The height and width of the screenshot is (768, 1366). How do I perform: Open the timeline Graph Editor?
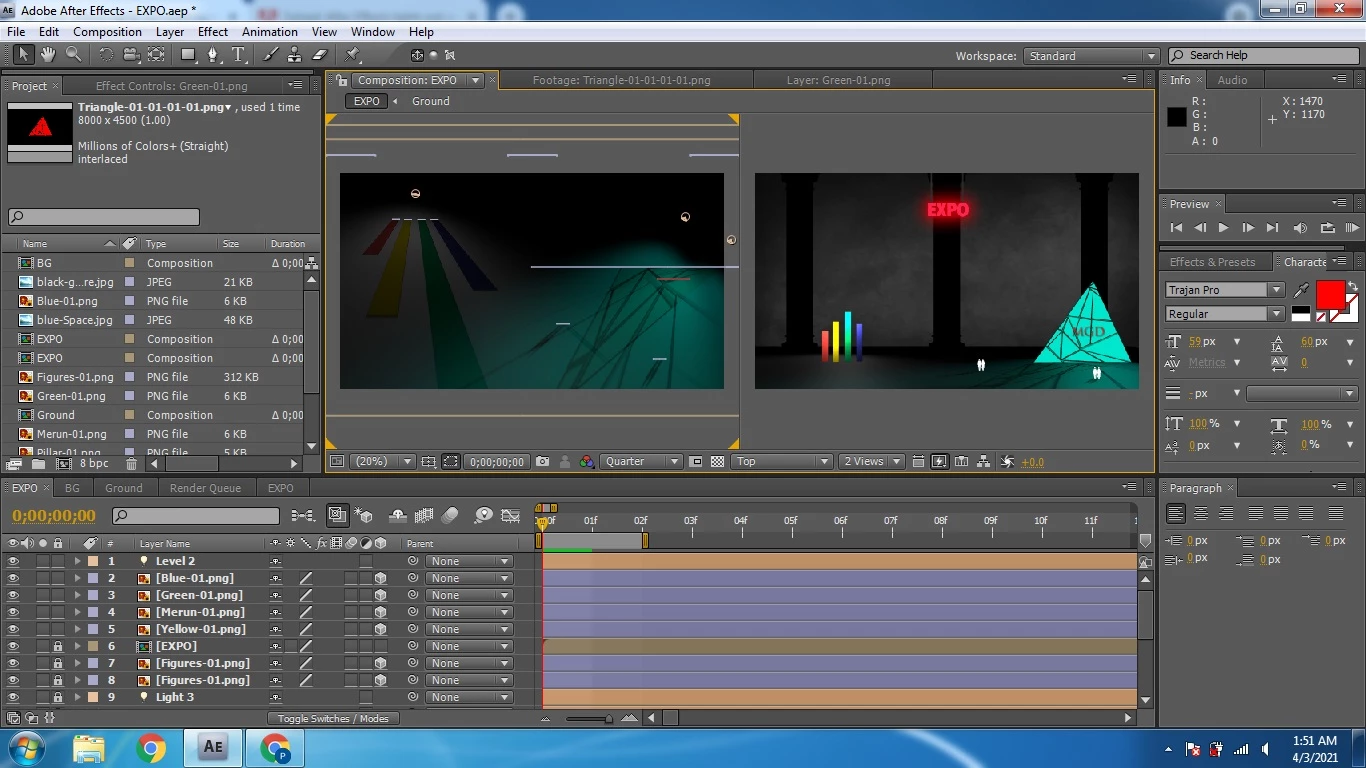coord(511,516)
